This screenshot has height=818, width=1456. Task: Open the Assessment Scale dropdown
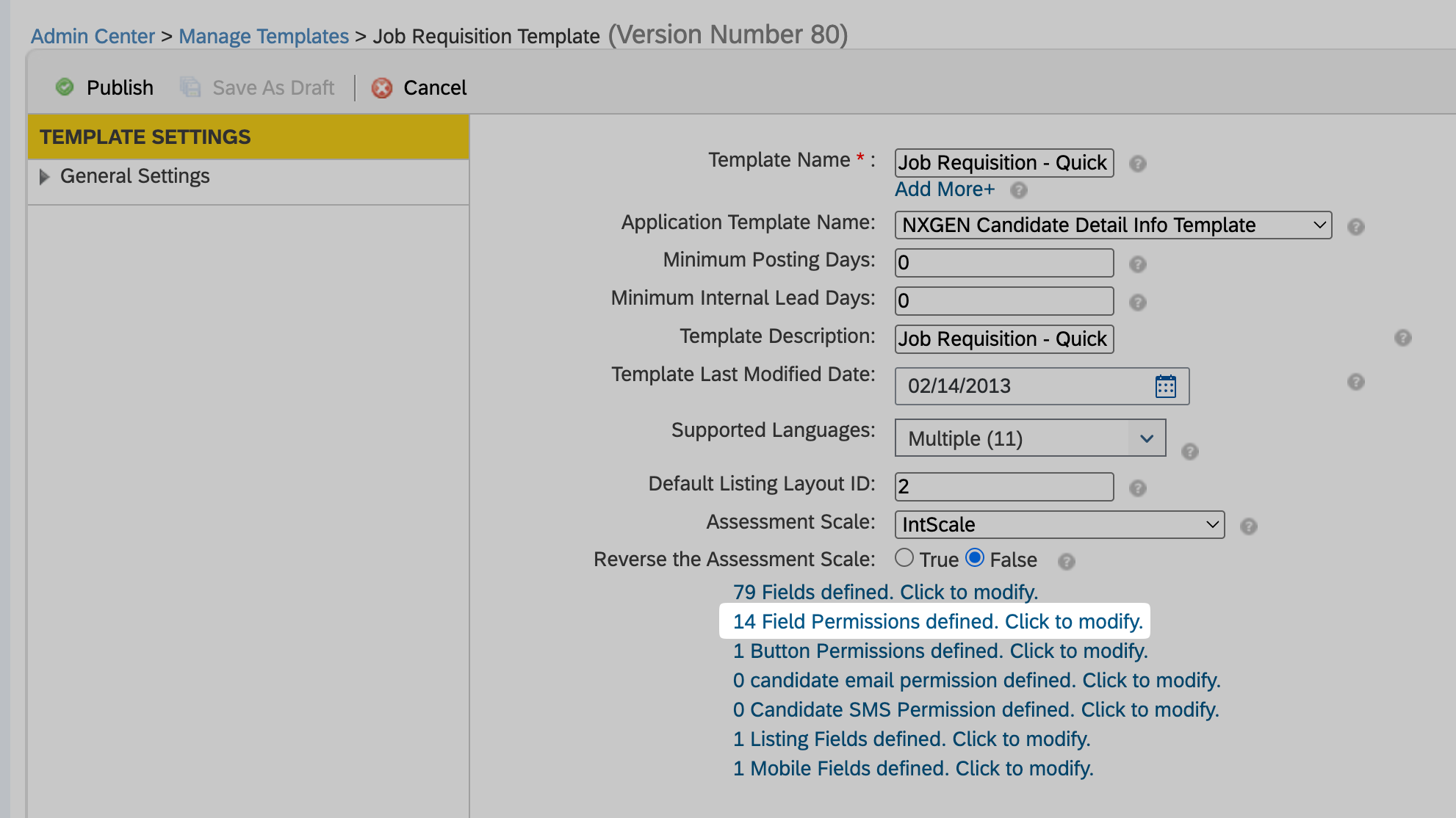tap(1059, 525)
